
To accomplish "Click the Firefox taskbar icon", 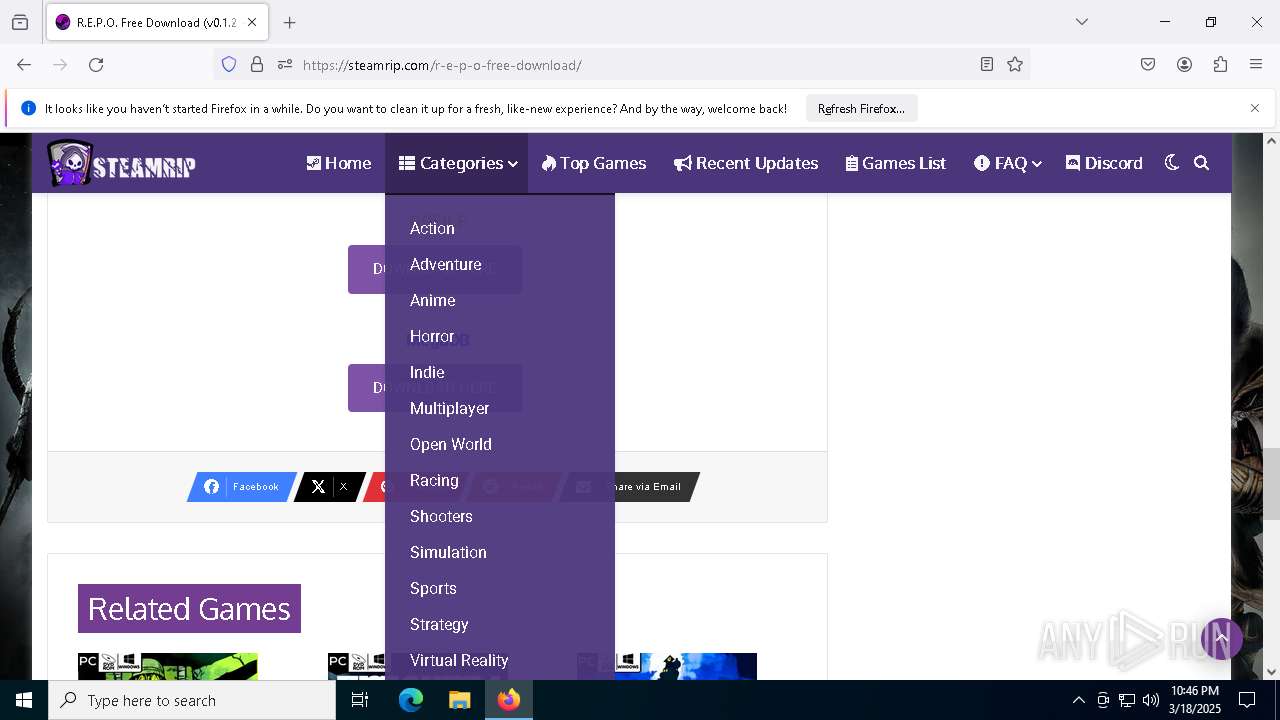I will (509, 700).
